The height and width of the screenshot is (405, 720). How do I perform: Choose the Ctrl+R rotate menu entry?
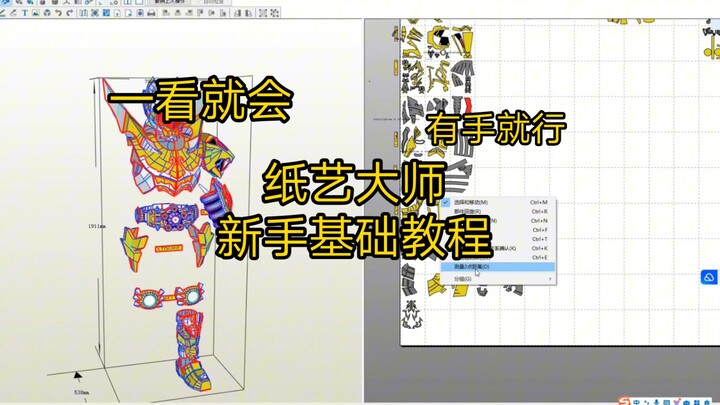(497, 211)
